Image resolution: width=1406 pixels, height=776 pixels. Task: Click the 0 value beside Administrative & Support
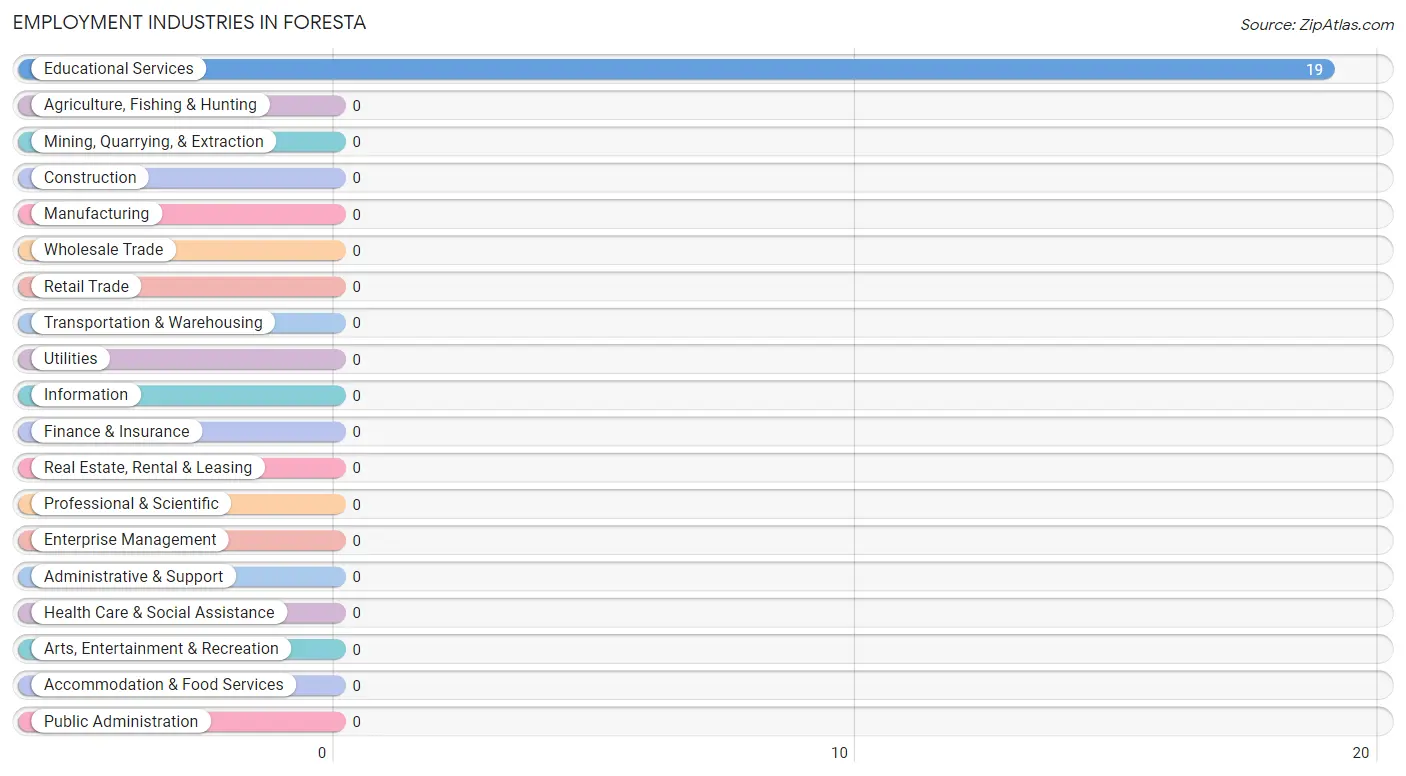(x=356, y=577)
